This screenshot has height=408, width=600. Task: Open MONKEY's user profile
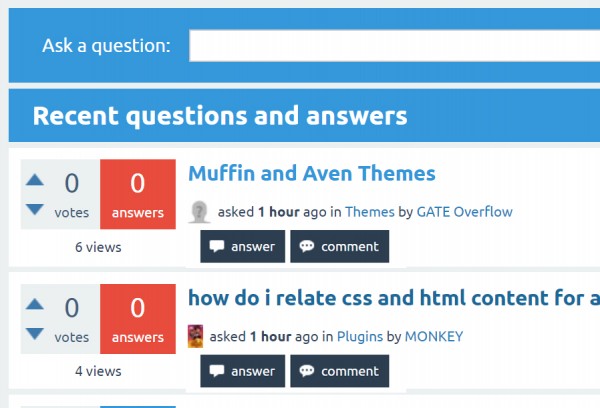433,336
